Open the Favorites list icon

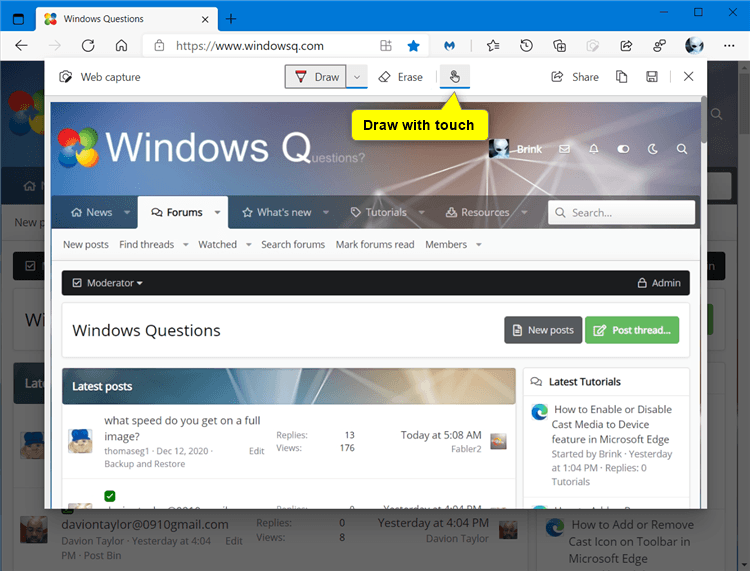coord(493,46)
